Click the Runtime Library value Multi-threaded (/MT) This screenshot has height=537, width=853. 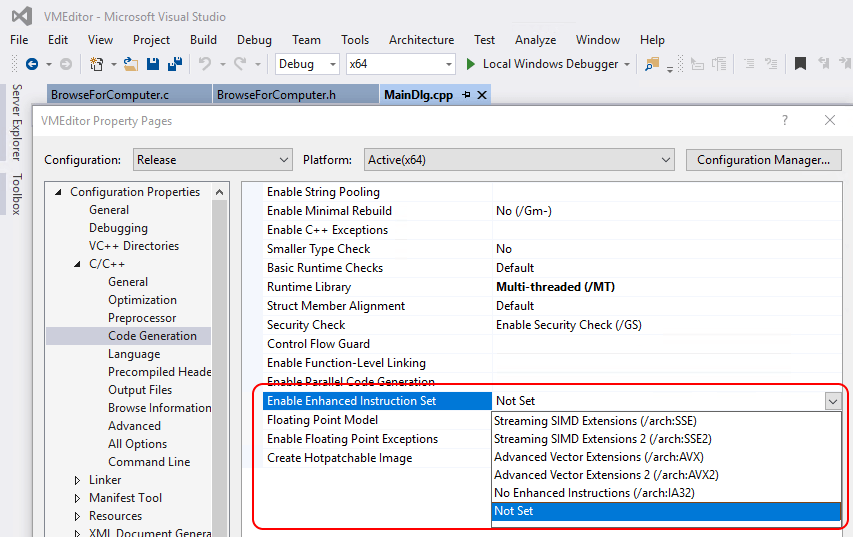[555, 287]
